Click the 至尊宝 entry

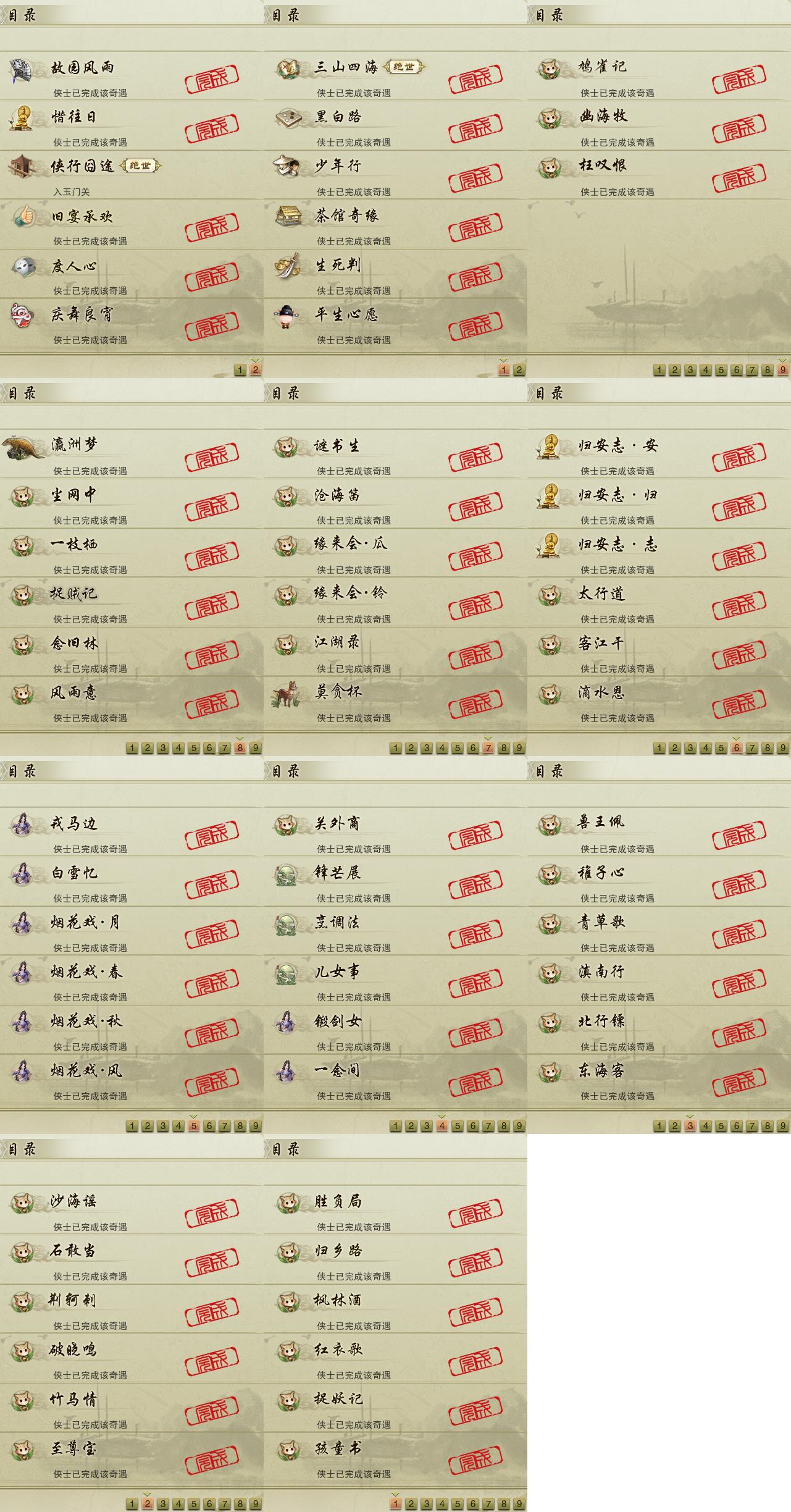click(132, 1456)
